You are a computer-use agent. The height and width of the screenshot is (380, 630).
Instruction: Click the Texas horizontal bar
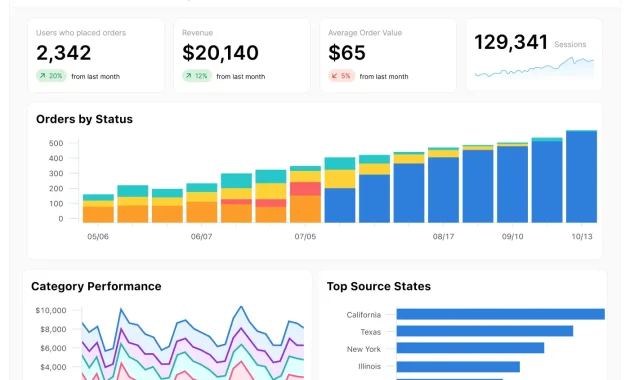click(x=485, y=331)
